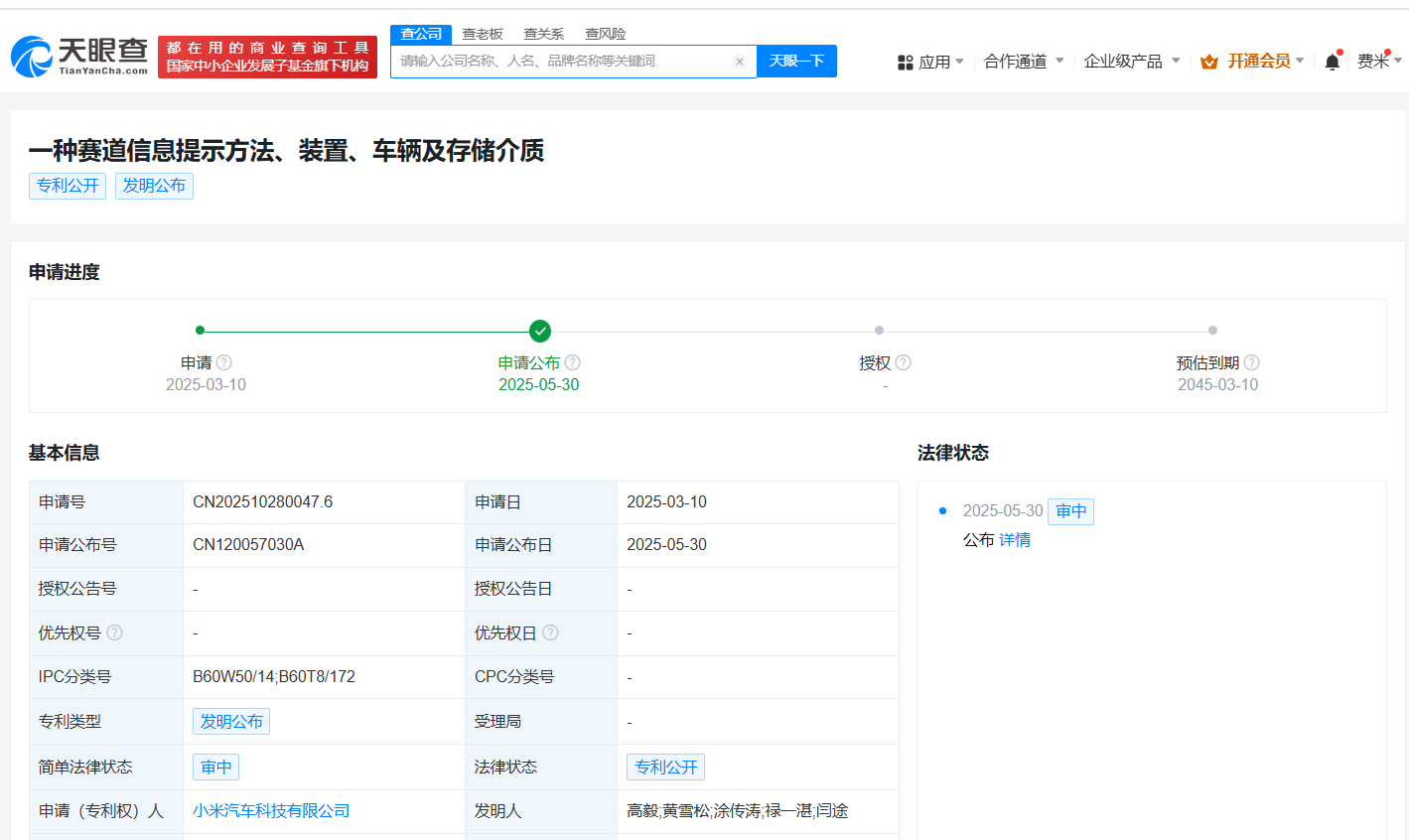Image resolution: width=1409 pixels, height=840 pixels.
Task: Click the 受理局 field label
Action: pos(497,722)
